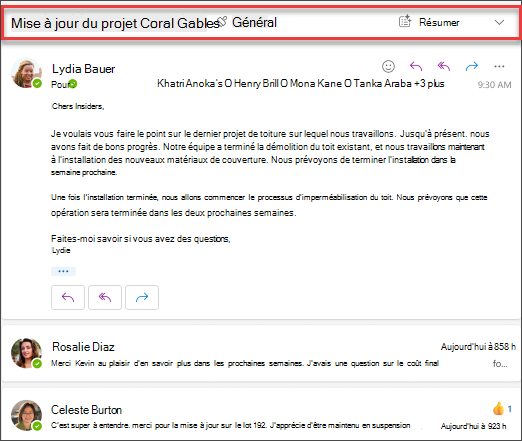Image resolution: width=522 pixels, height=441 pixels.
Task: Open Celeste Burton's profile picture
Action: (x=26, y=415)
